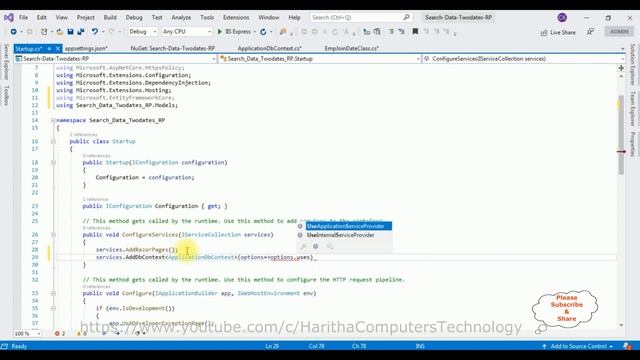Collapse the ConfigureServices method block
Screen dimensions: 640x360
coord(53,235)
